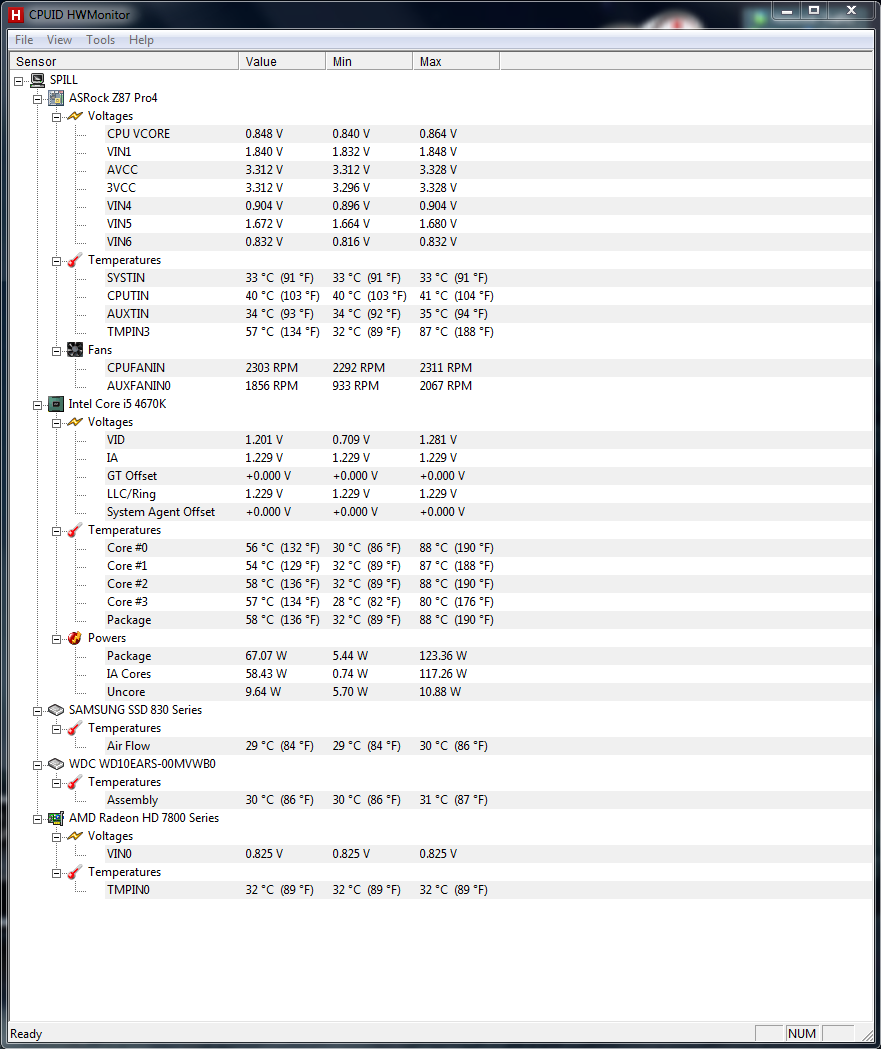Click the Voltages icon under Intel Core i5
The width and height of the screenshot is (881, 1049).
75,422
